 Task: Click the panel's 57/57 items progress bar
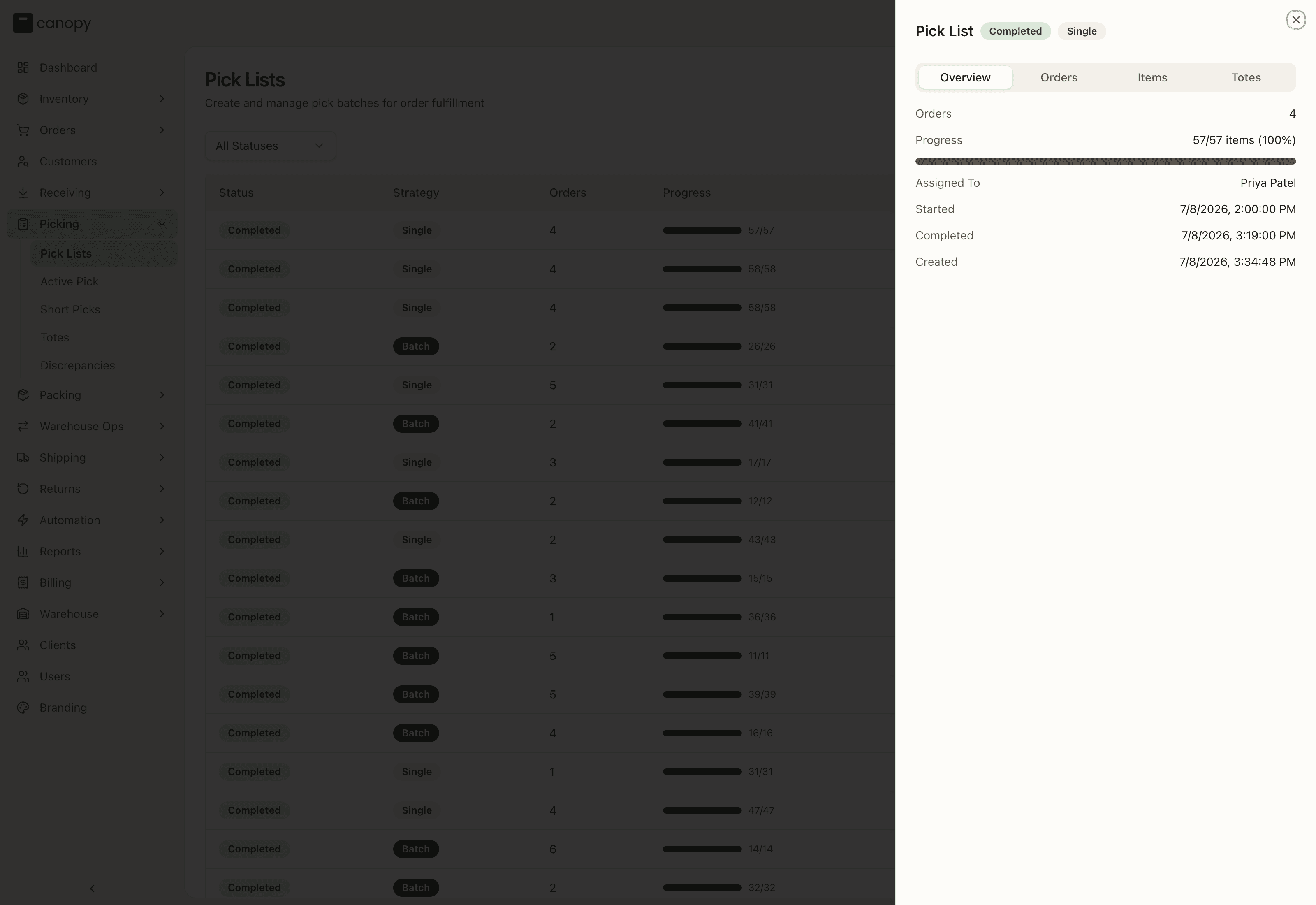click(x=1105, y=161)
